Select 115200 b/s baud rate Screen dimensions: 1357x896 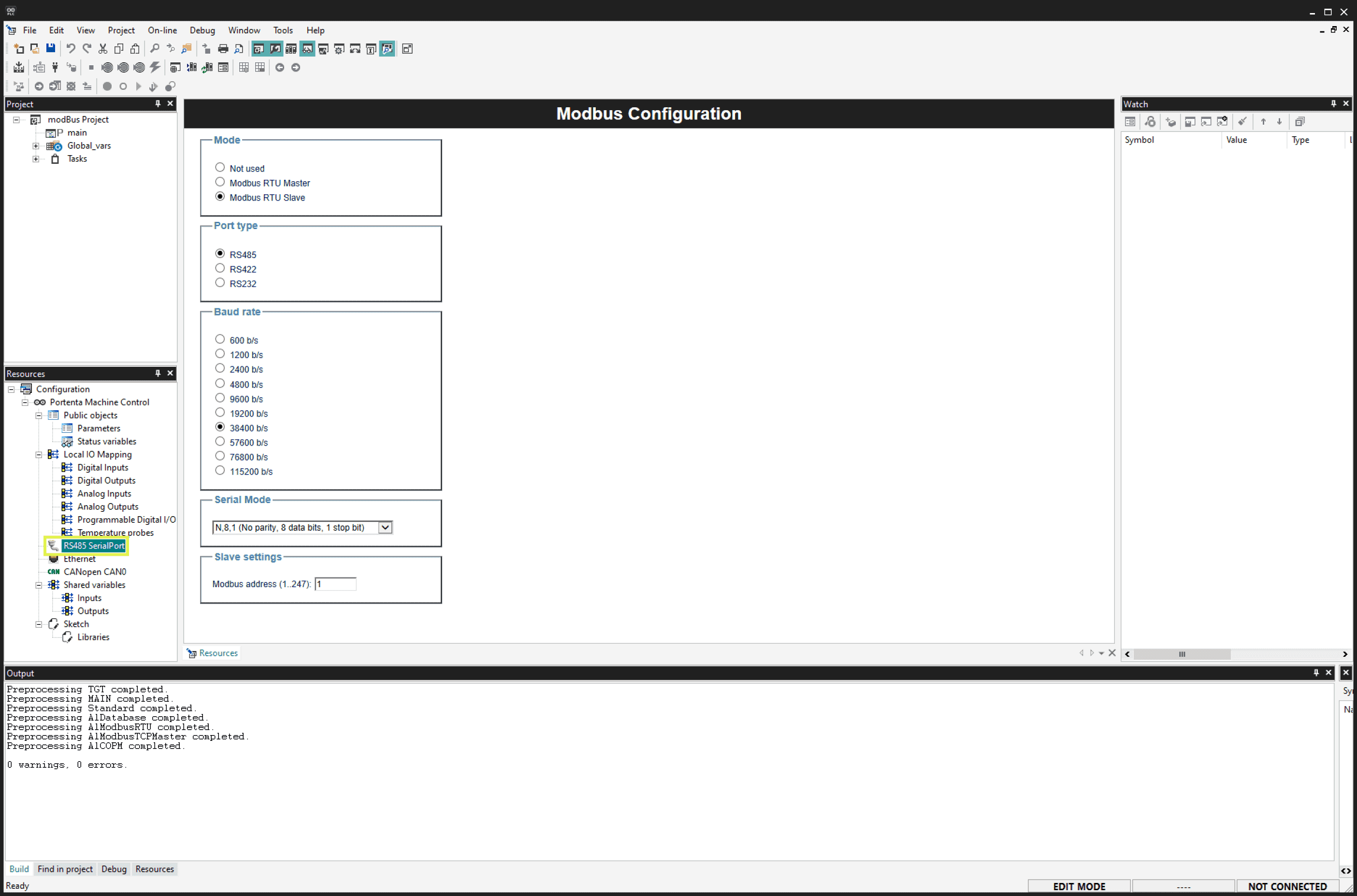click(220, 471)
